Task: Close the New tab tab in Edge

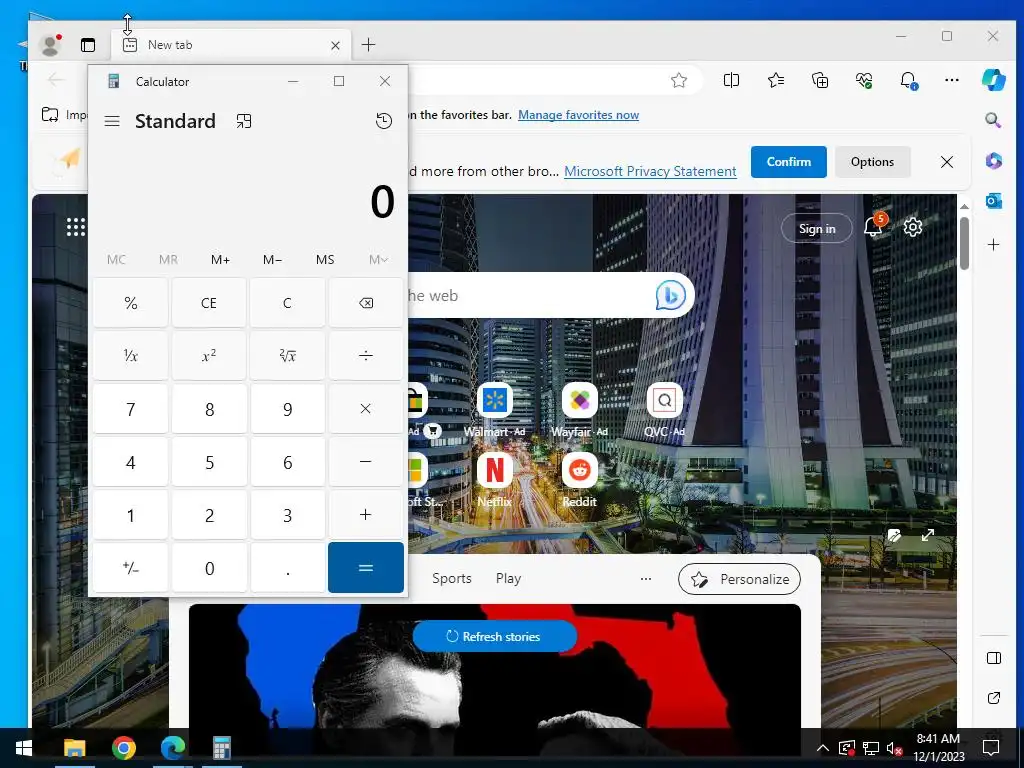Action: [x=335, y=45]
